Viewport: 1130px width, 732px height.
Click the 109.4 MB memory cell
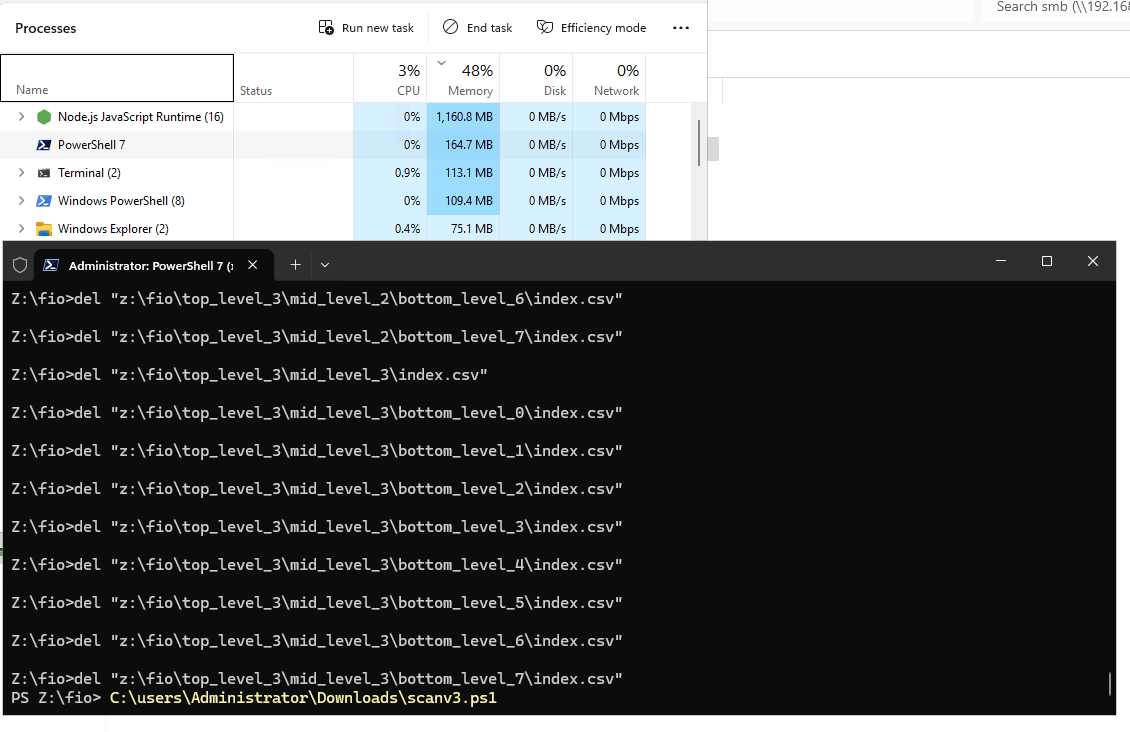pyautogui.click(x=463, y=201)
